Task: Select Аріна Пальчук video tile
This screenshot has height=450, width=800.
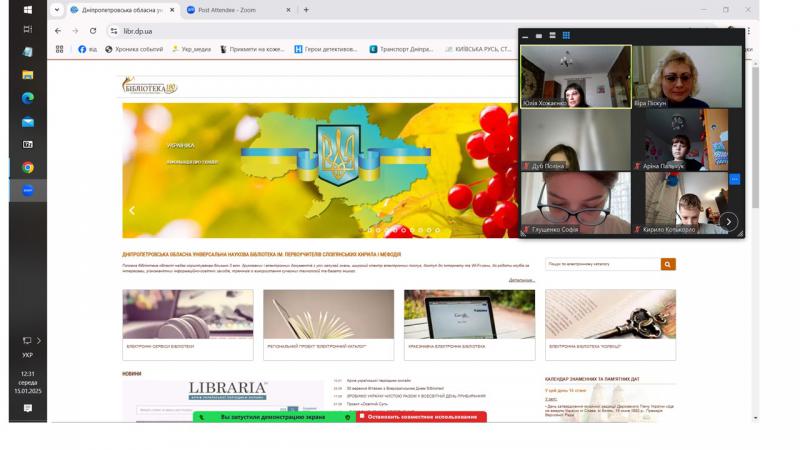Action: (687, 140)
